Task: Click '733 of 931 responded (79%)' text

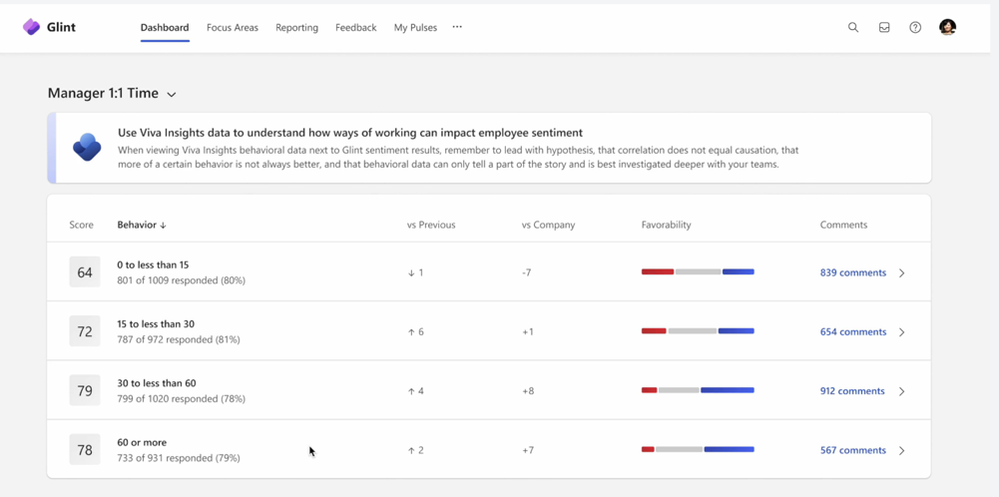Action: tap(178, 458)
